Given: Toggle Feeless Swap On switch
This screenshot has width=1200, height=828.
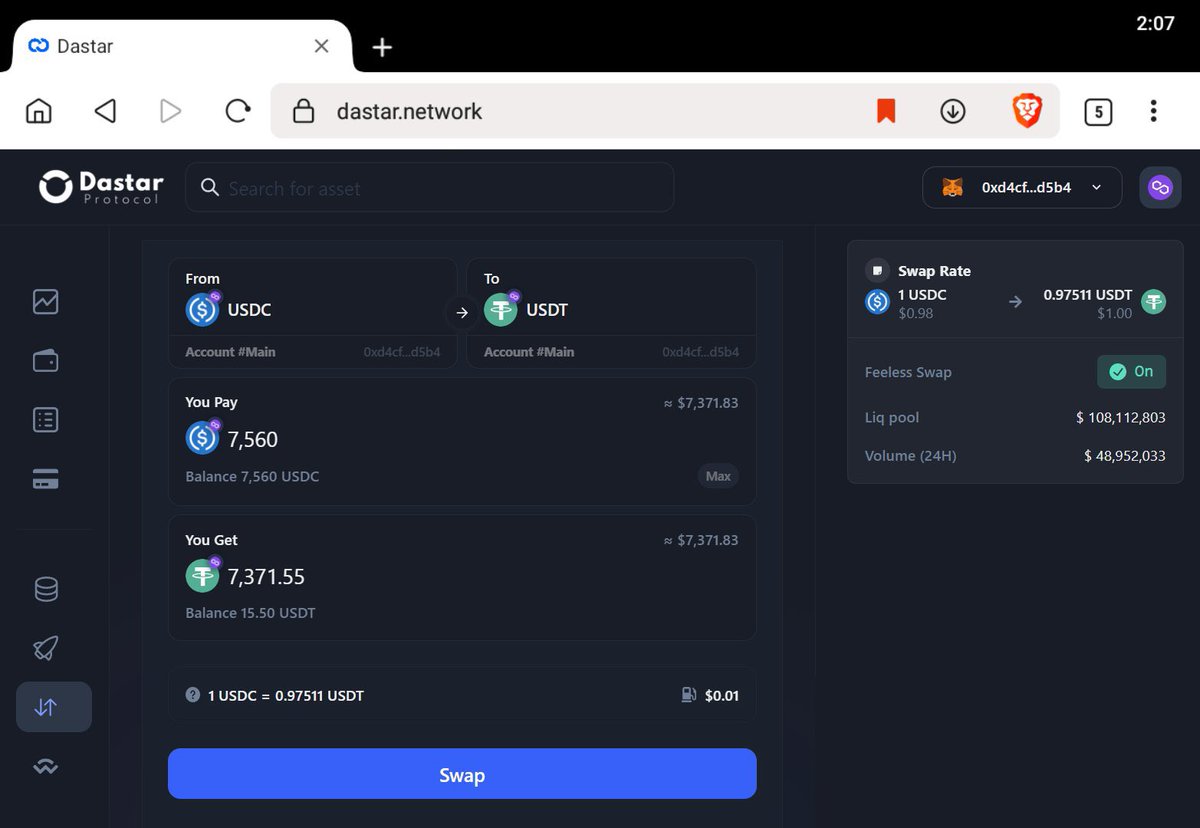Looking at the screenshot, I should click(1131, 372).
